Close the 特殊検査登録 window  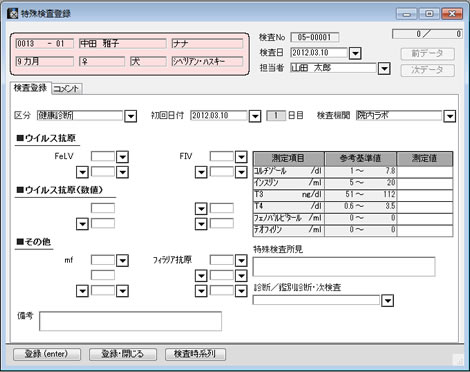pos(452,14)
